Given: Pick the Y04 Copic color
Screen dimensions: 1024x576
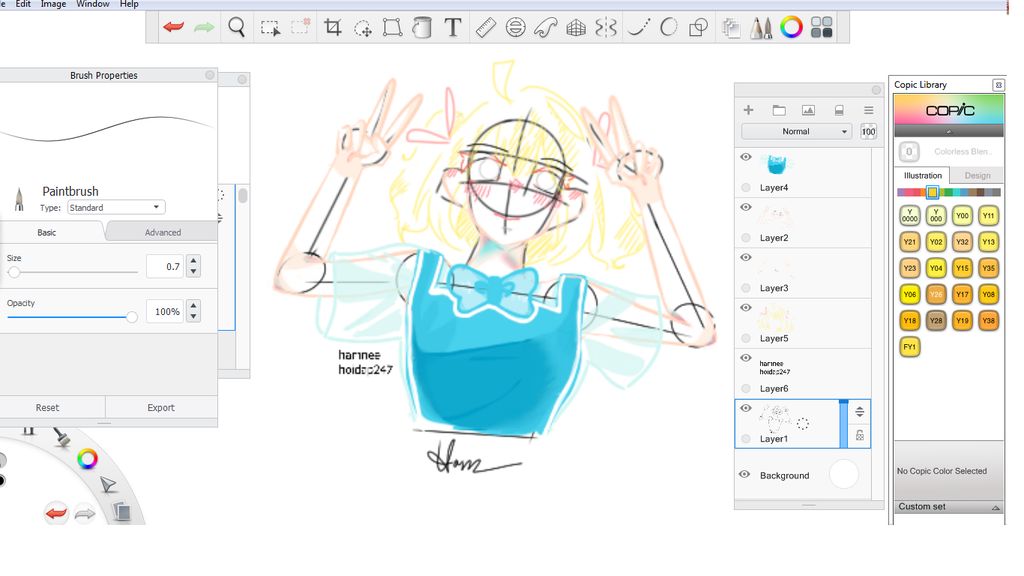Looking at the screenshot, I should coord(936,268).
